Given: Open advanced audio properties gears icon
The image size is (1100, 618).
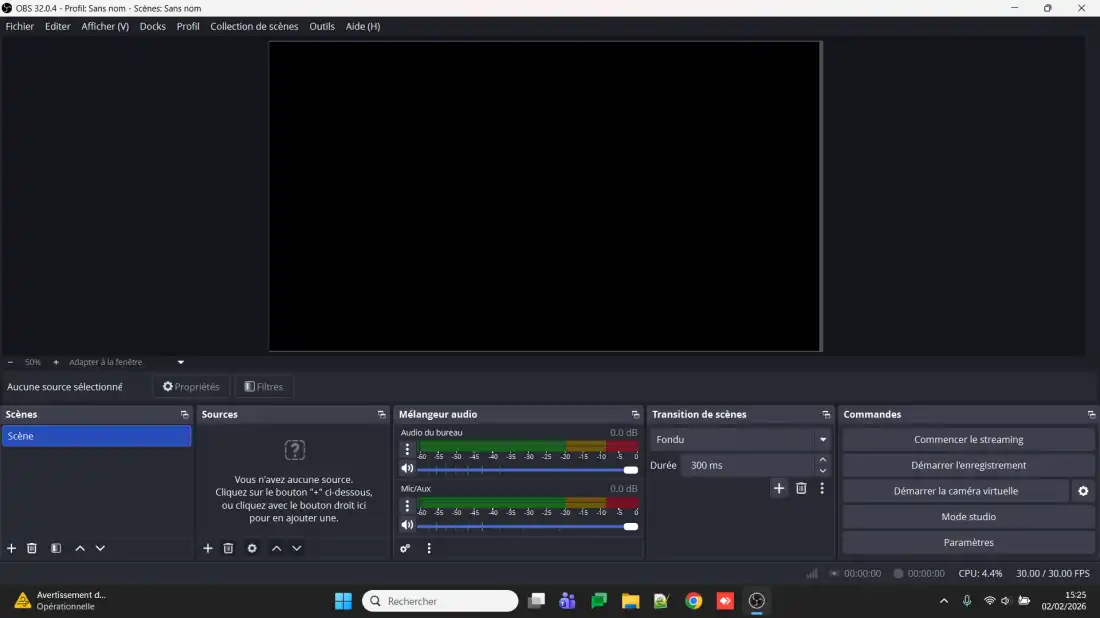Looking at the screenshot, I should tap(405, 548).
